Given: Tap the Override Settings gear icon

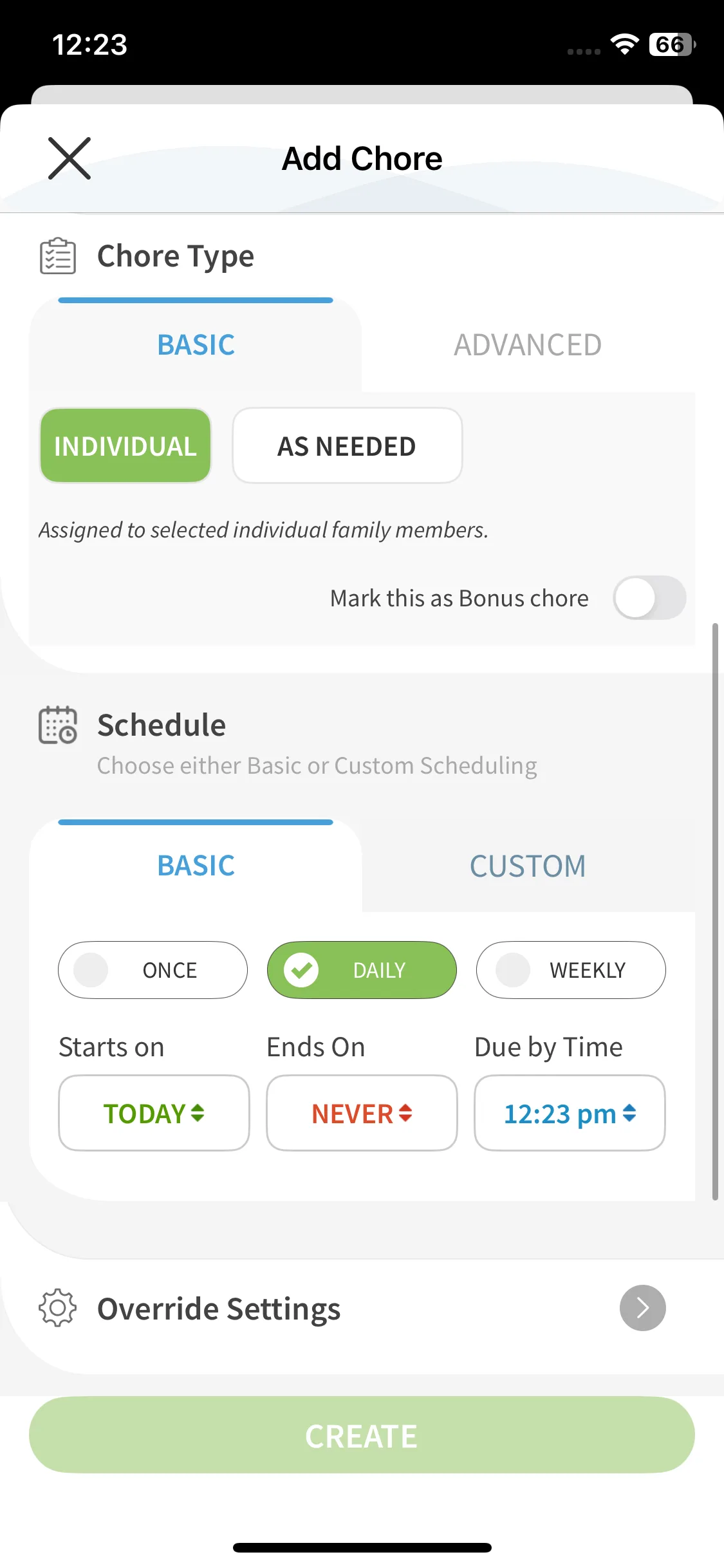Looking at the screenshot, I should point(58,1308).
